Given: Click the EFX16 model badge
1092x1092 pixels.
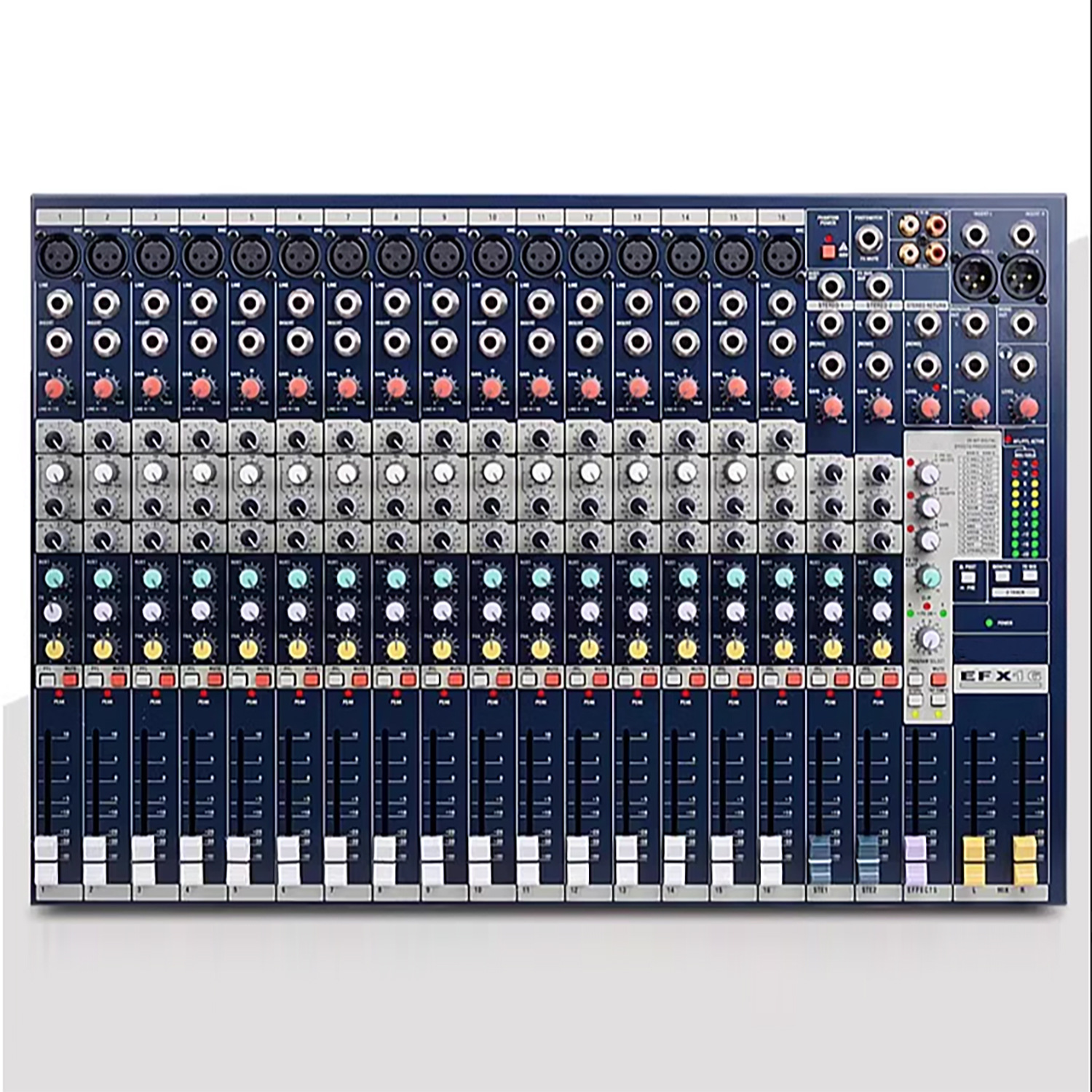Looking at the screenshot, I should click(x=1001, y=677).
